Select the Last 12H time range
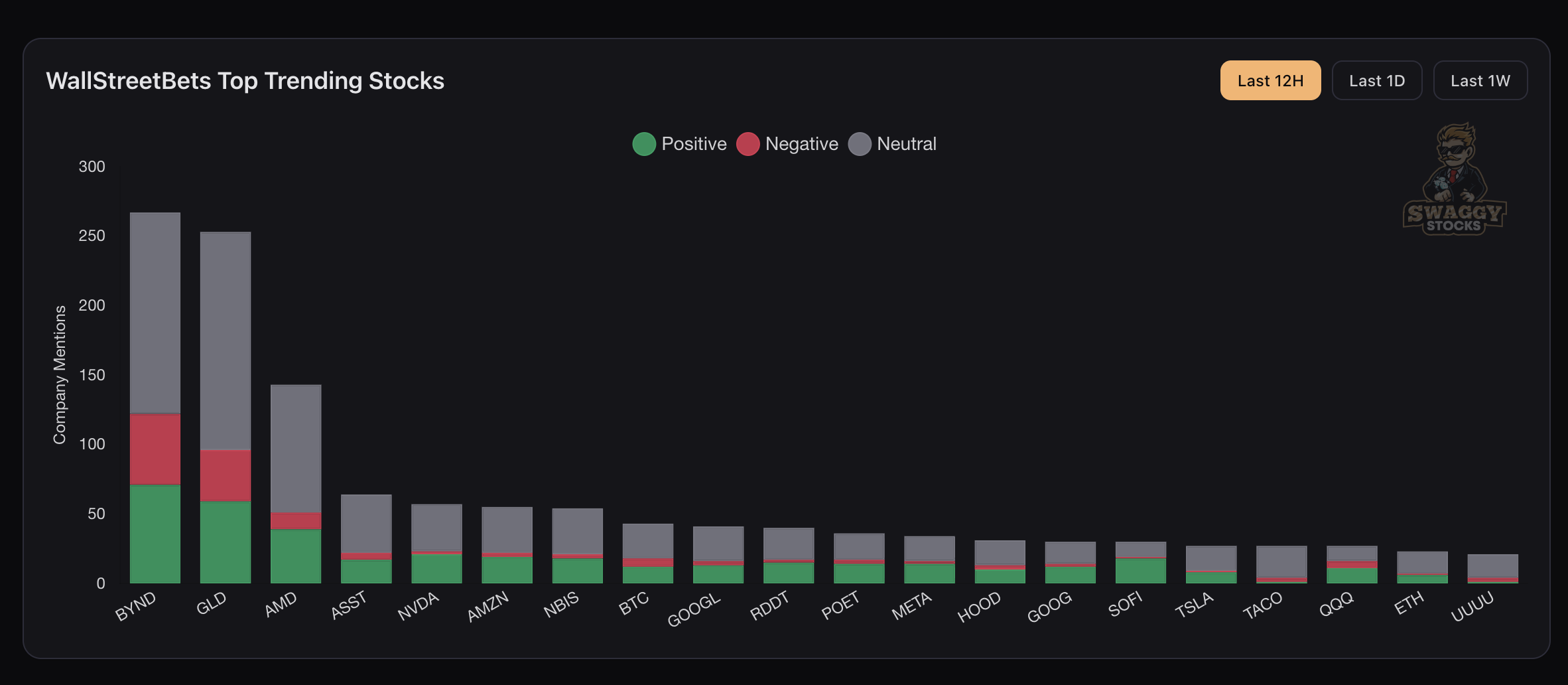Image resolution: width=1568 pixels, height=685 pixels. 1270,81
